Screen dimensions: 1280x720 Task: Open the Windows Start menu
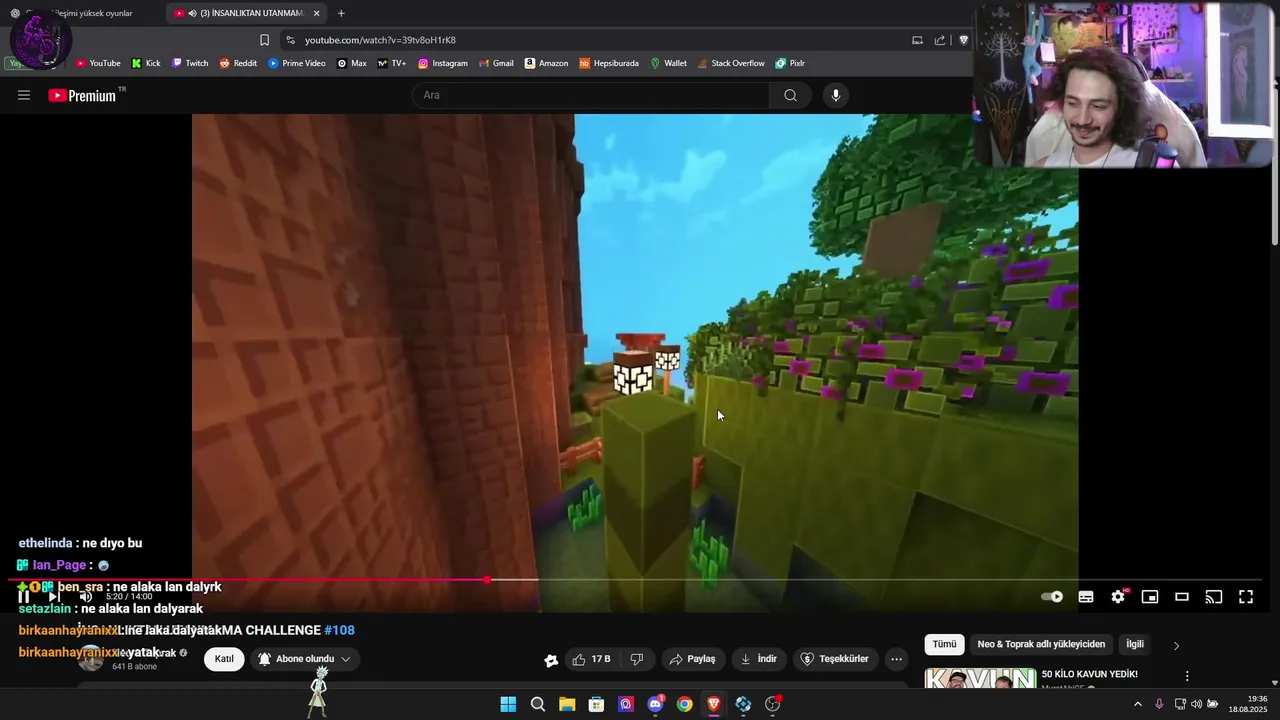click(x=508, y=704)
